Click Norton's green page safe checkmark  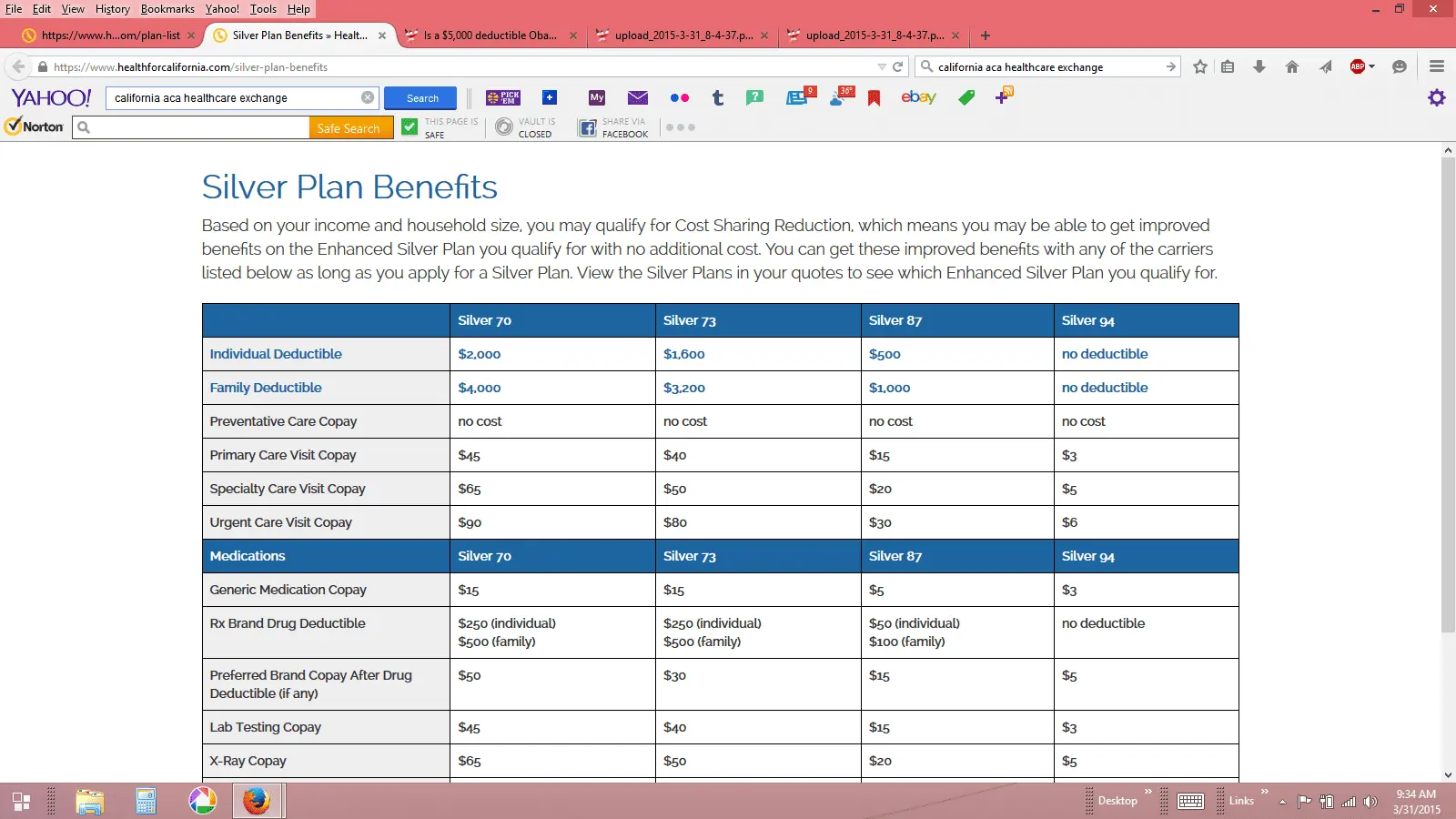409,127
